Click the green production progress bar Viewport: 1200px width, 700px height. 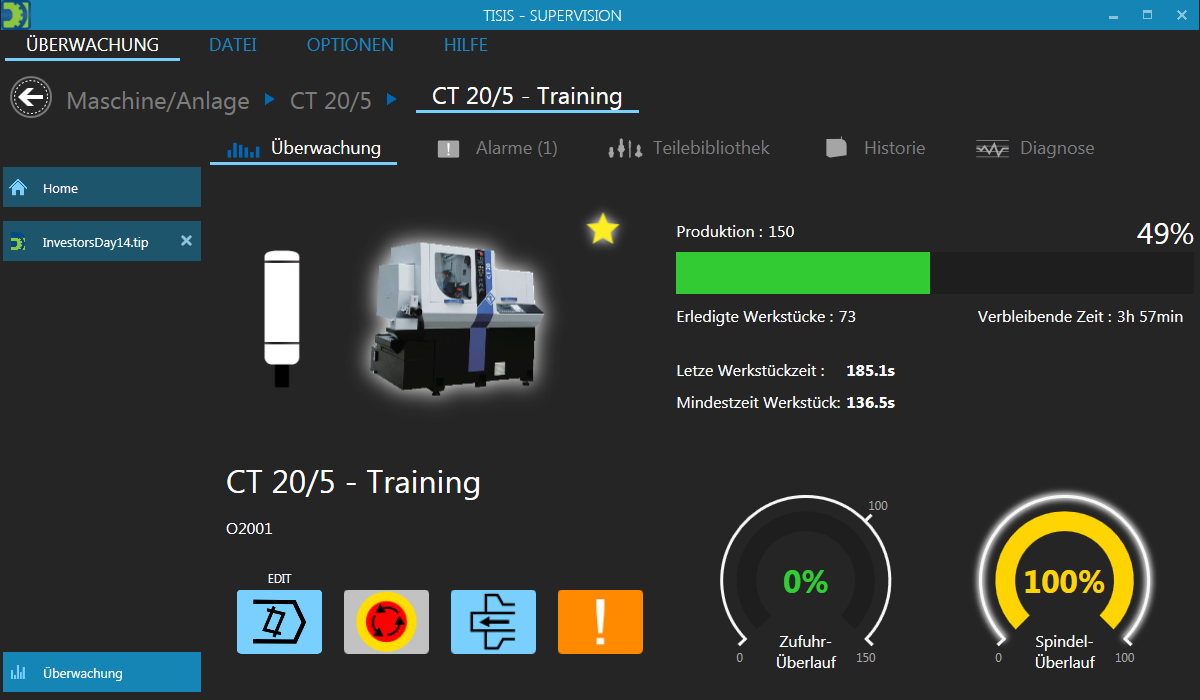802,273
